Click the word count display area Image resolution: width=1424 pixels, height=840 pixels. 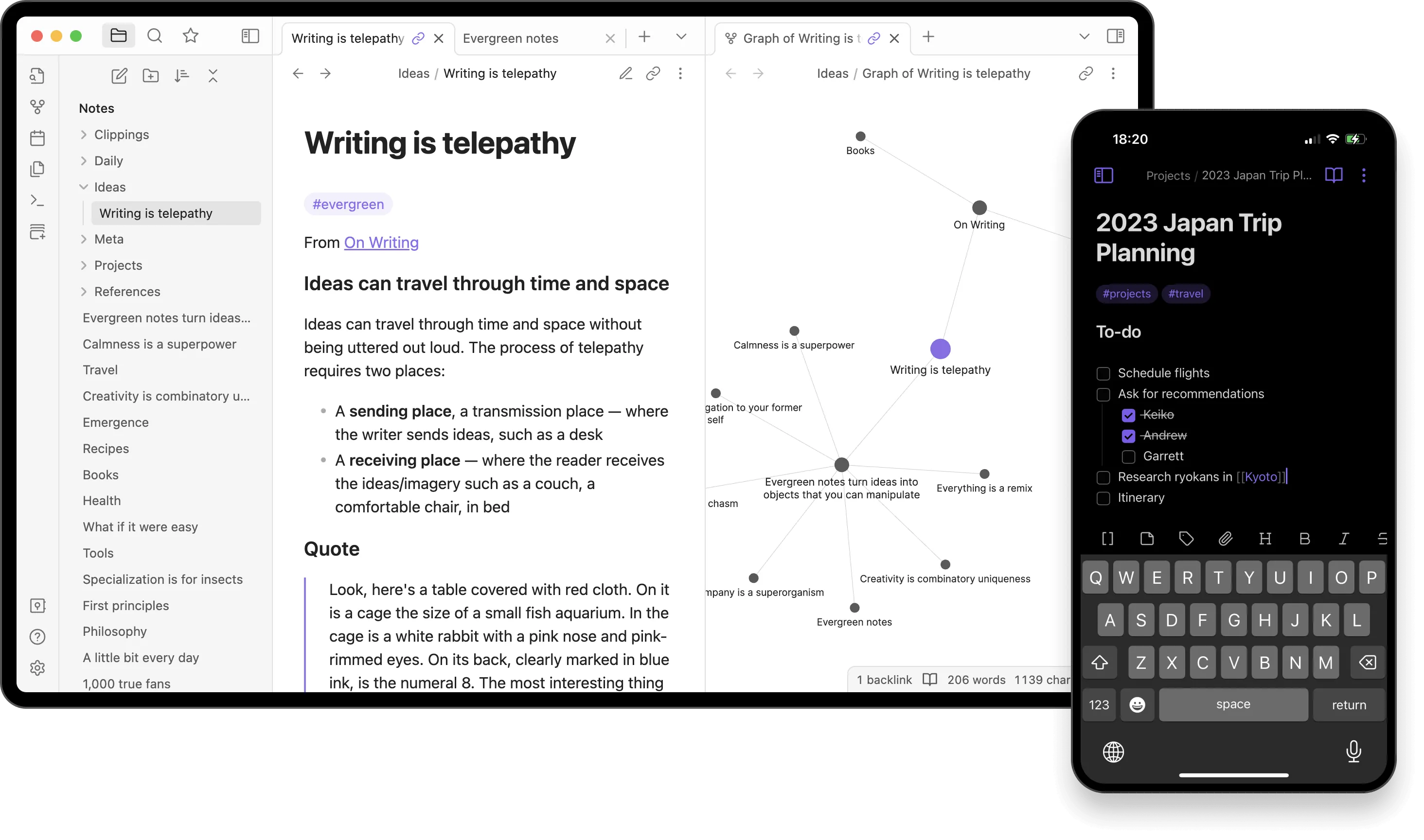click(976, 679)
